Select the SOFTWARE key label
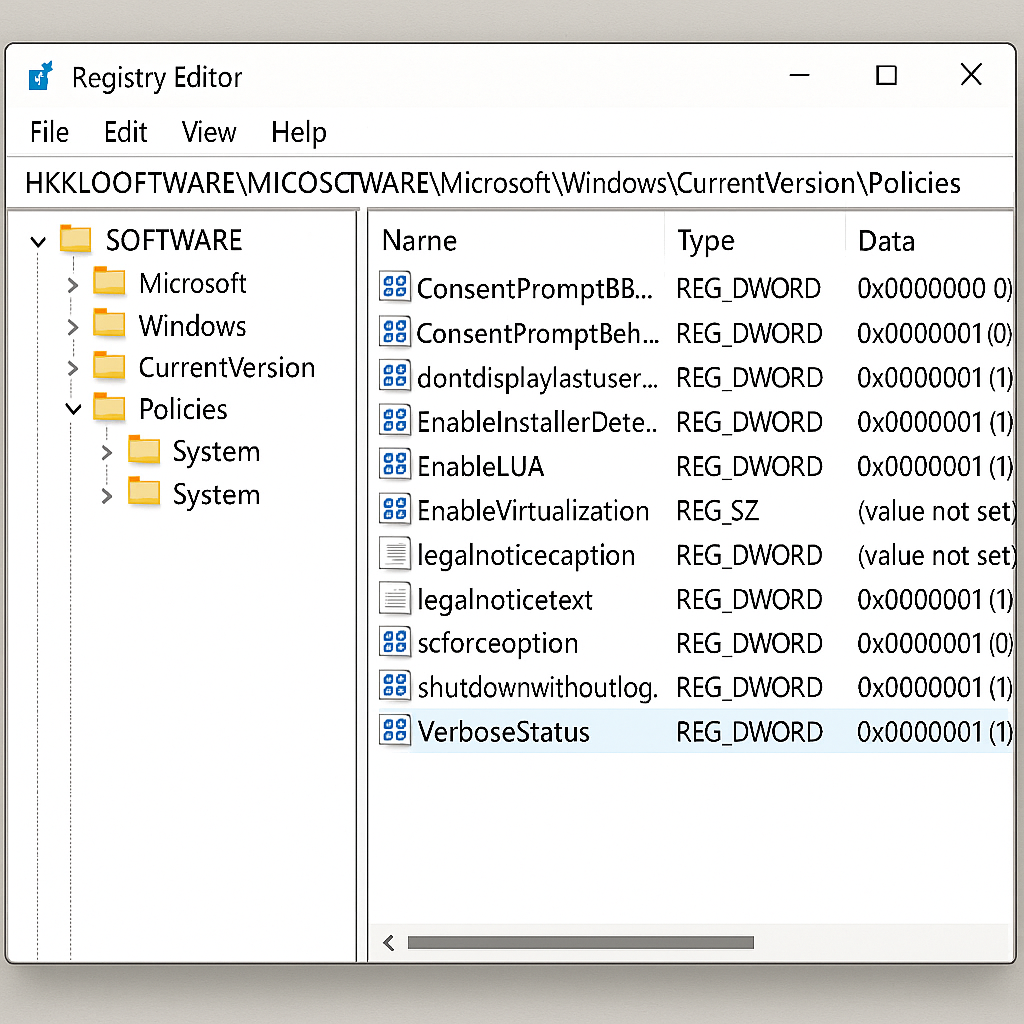 (x=174, y=240)
